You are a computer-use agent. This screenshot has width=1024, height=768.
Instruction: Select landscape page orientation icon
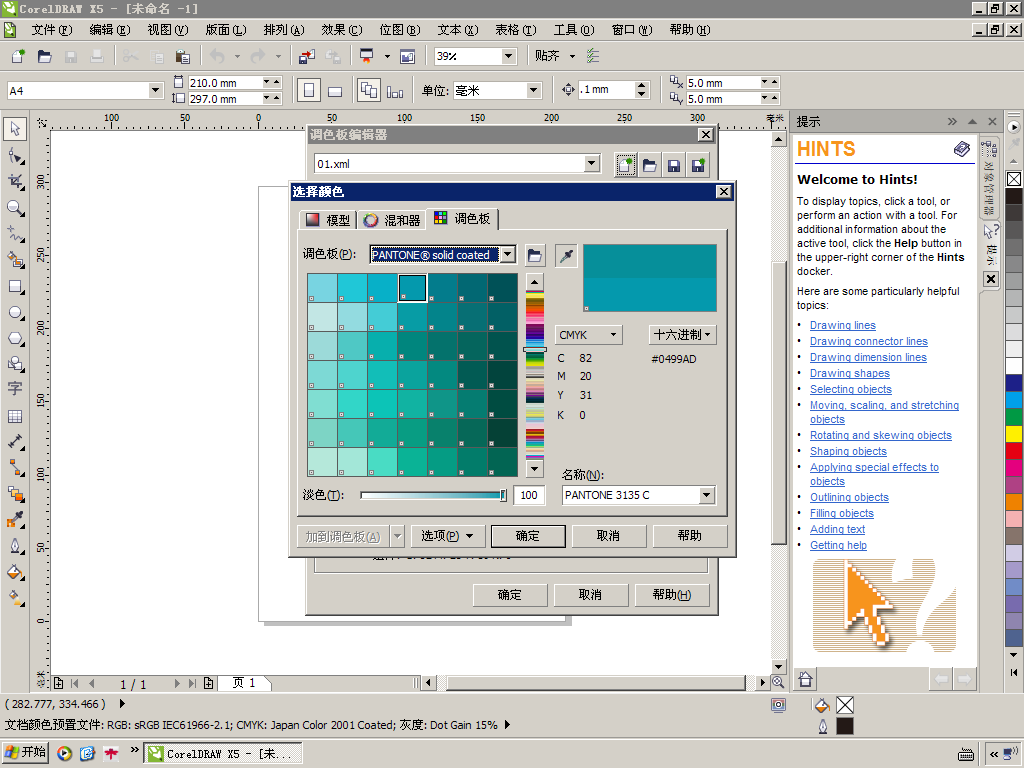coord(335,90)
